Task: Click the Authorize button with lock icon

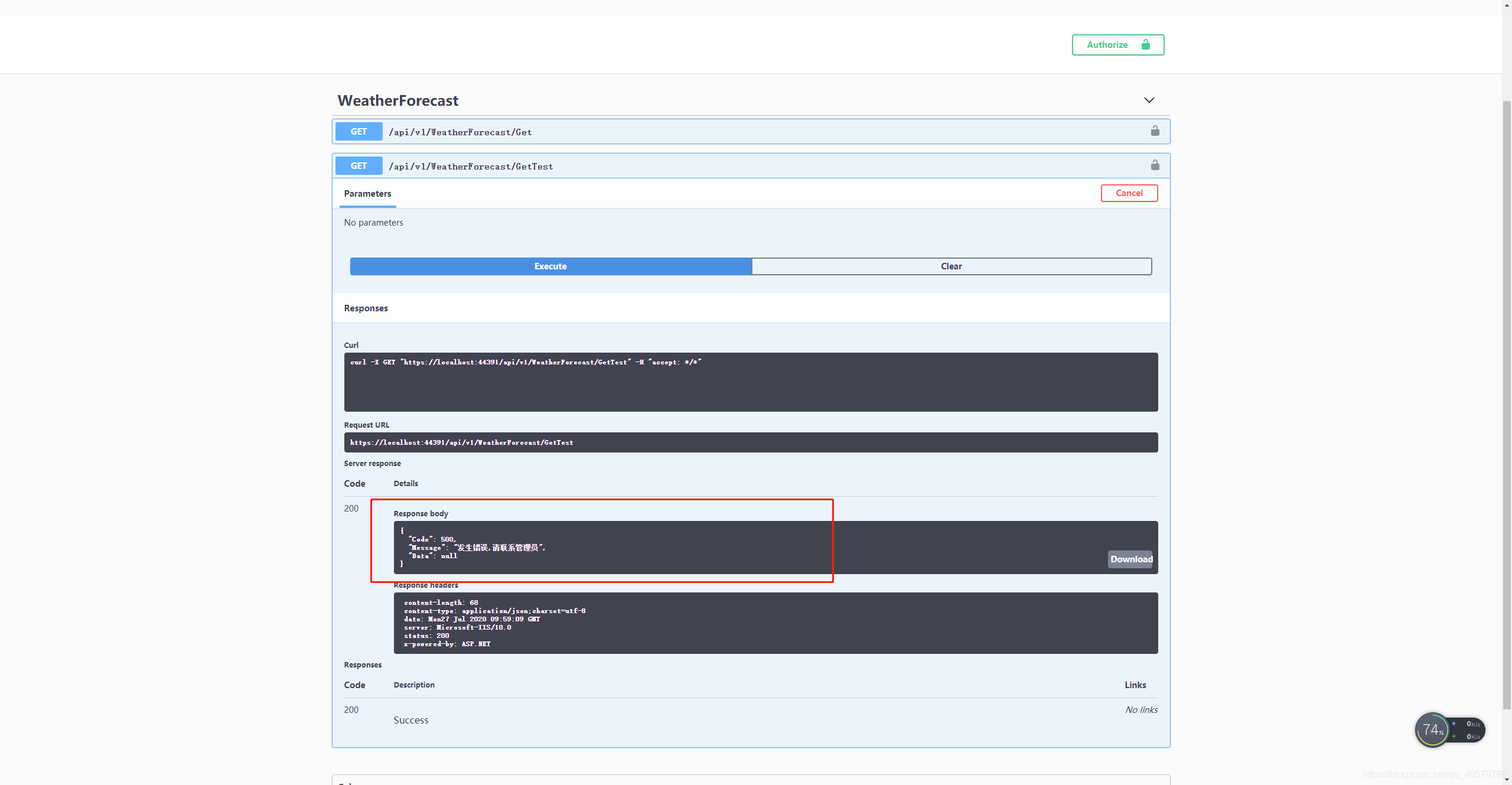Action: coord(1117,45)
